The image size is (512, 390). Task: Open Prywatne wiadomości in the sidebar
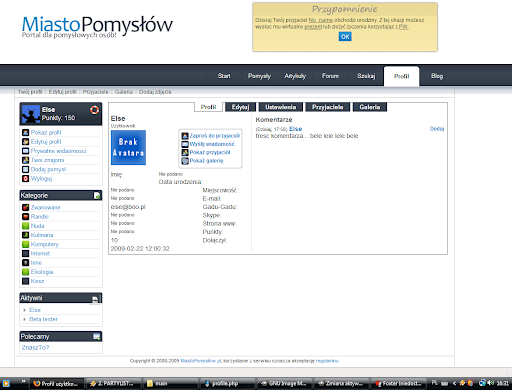click(x=58, y=151)
